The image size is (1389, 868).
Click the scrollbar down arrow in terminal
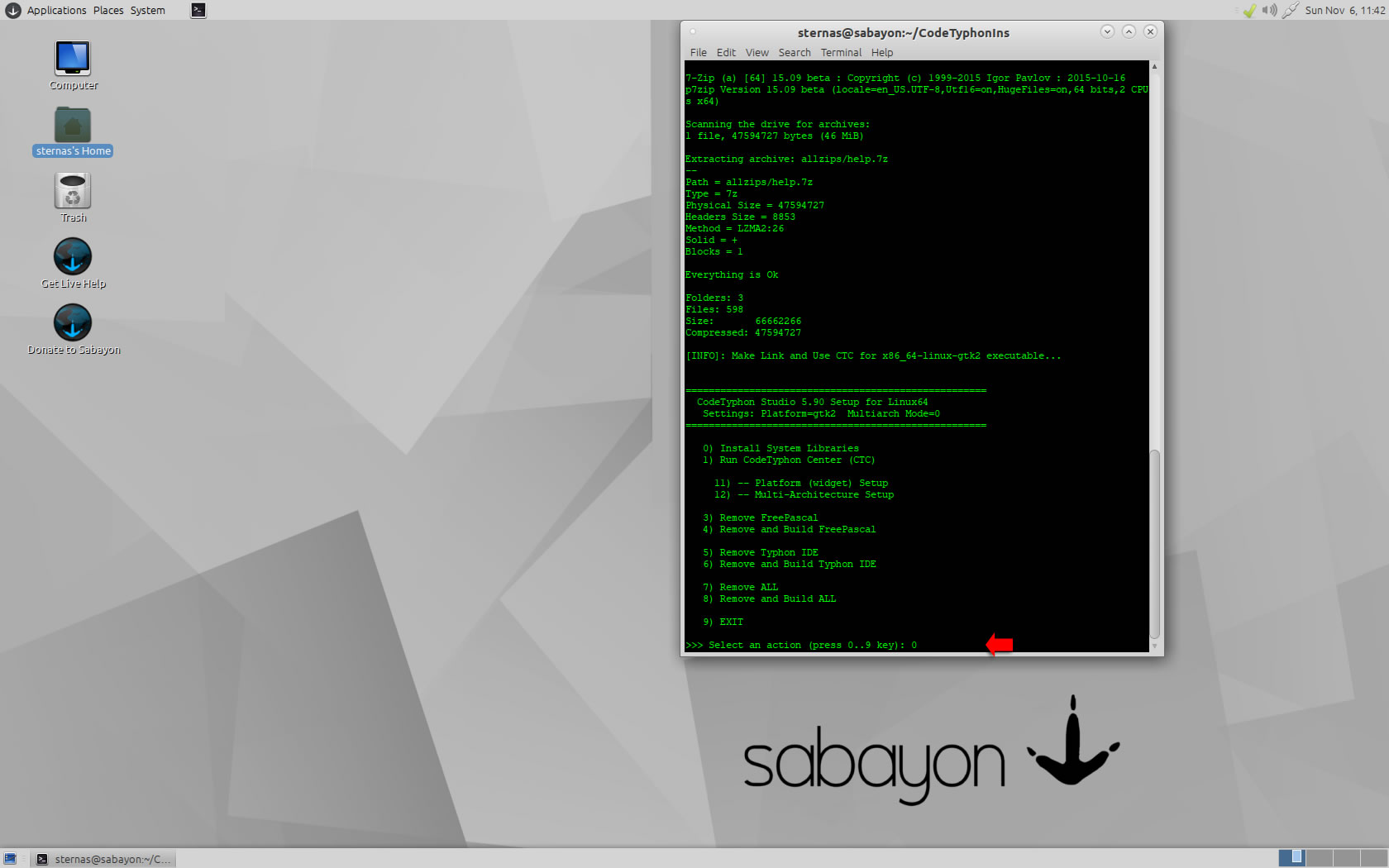click(1154, 646)
